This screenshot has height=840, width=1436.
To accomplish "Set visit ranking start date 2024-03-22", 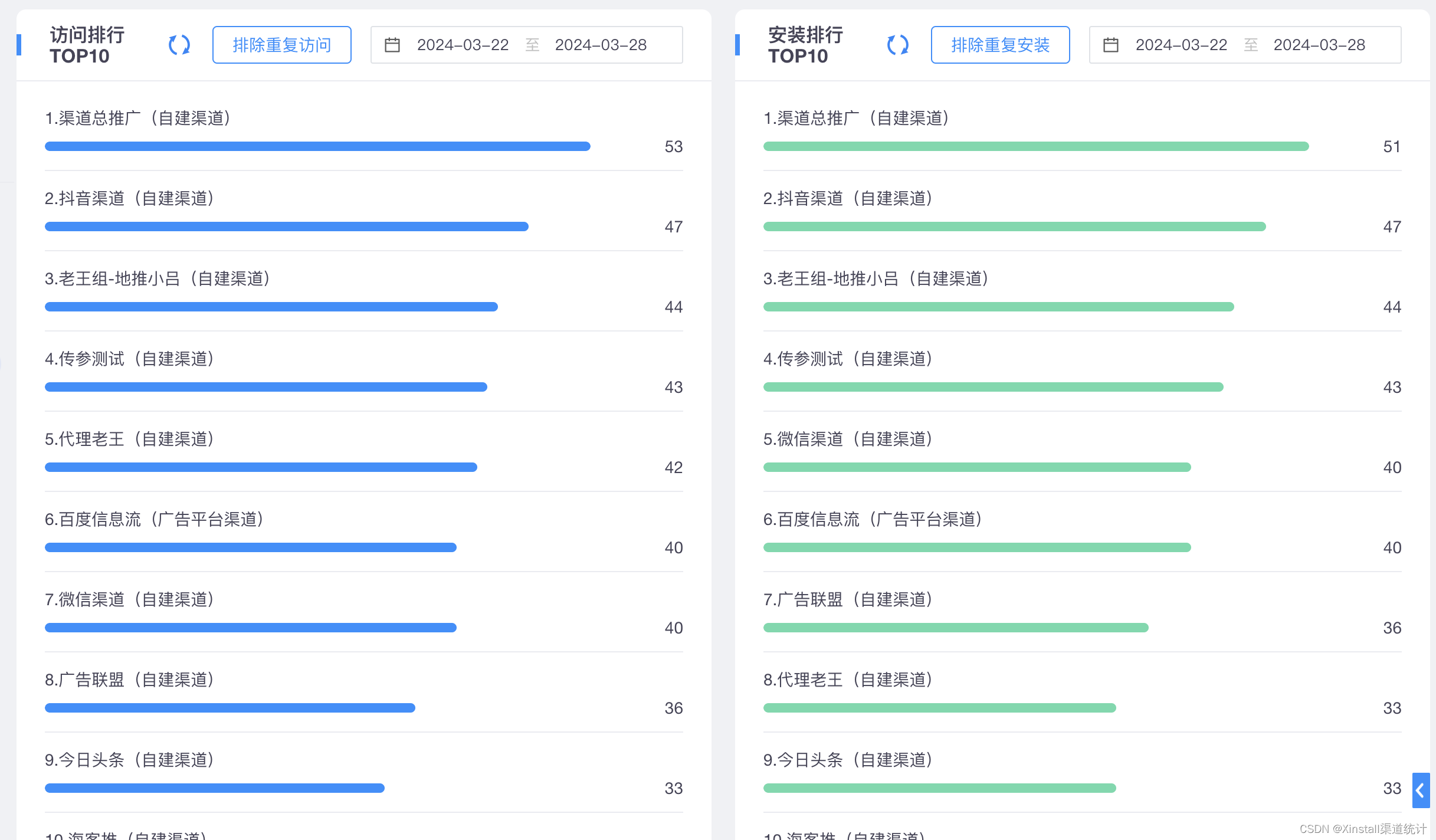I will [463, 45].
